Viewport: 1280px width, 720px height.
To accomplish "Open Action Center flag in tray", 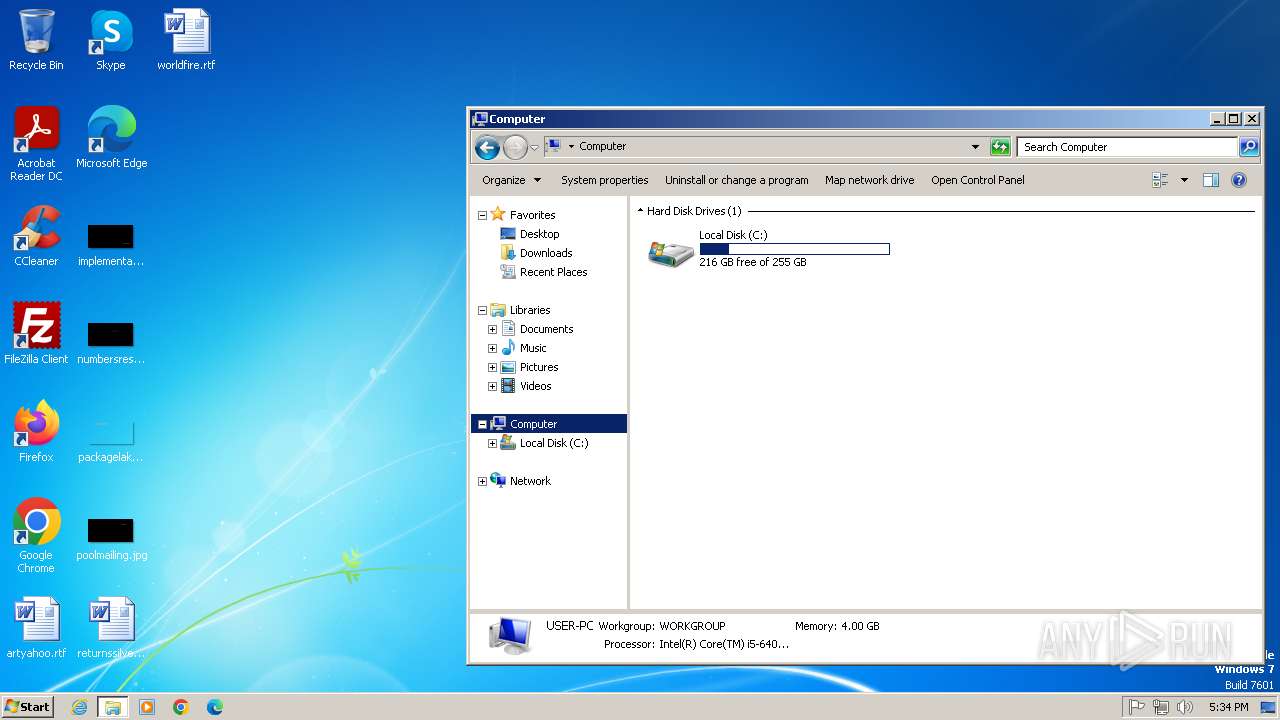I will [1136, 707].
